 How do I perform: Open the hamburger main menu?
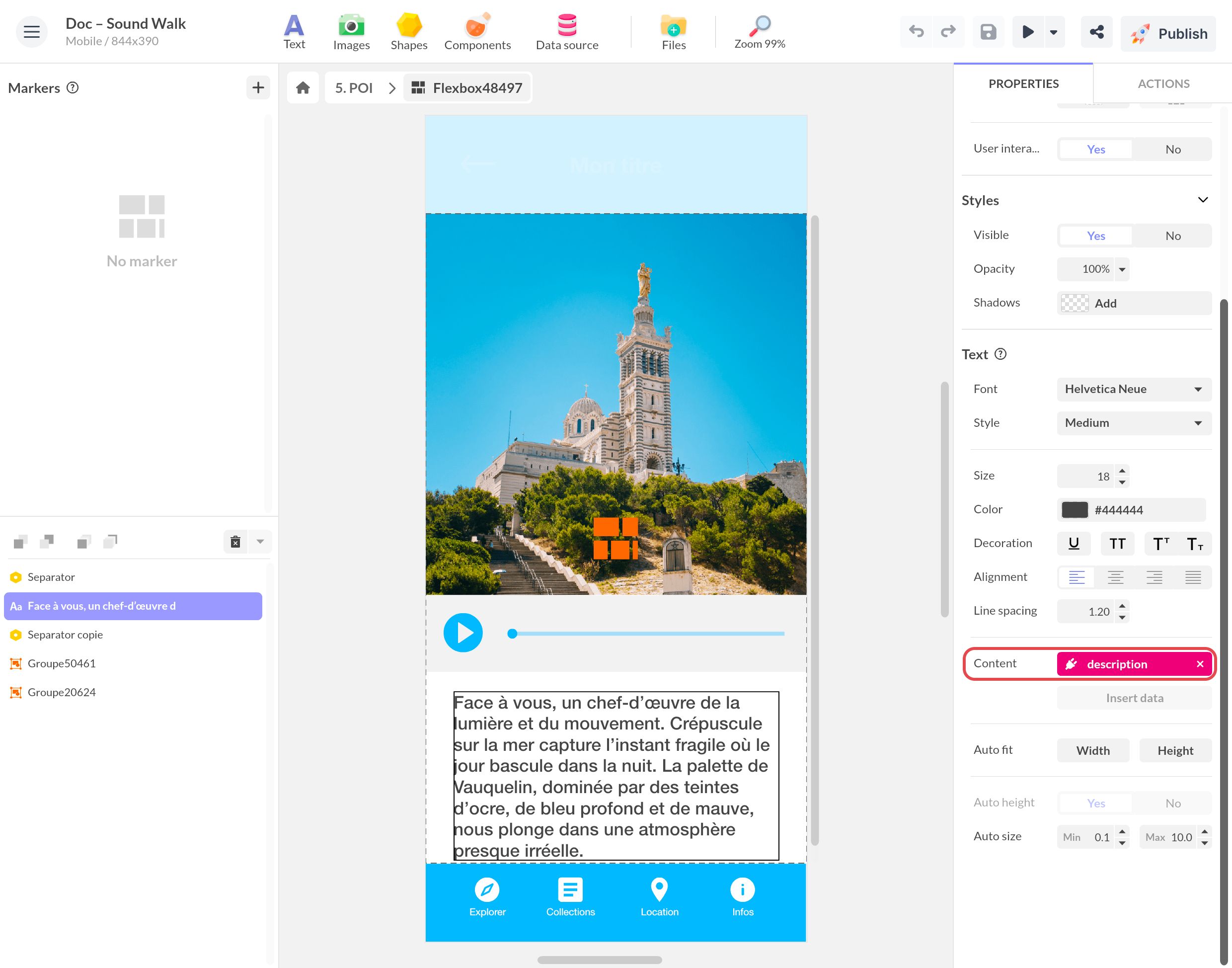[32, 32]
